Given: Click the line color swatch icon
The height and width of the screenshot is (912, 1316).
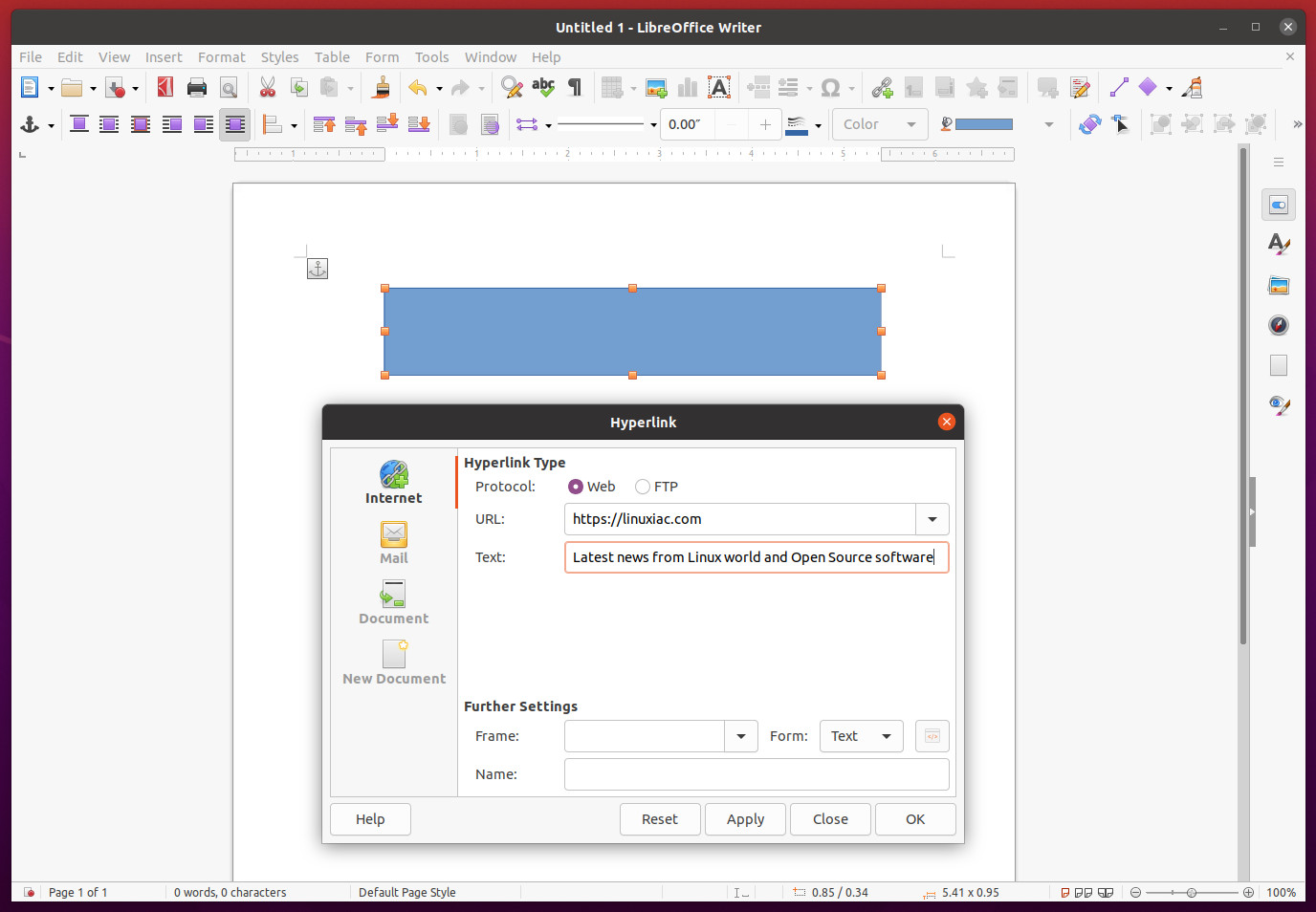Looking at the screenshot, I should pyautogui.click(x=797, y=124).
